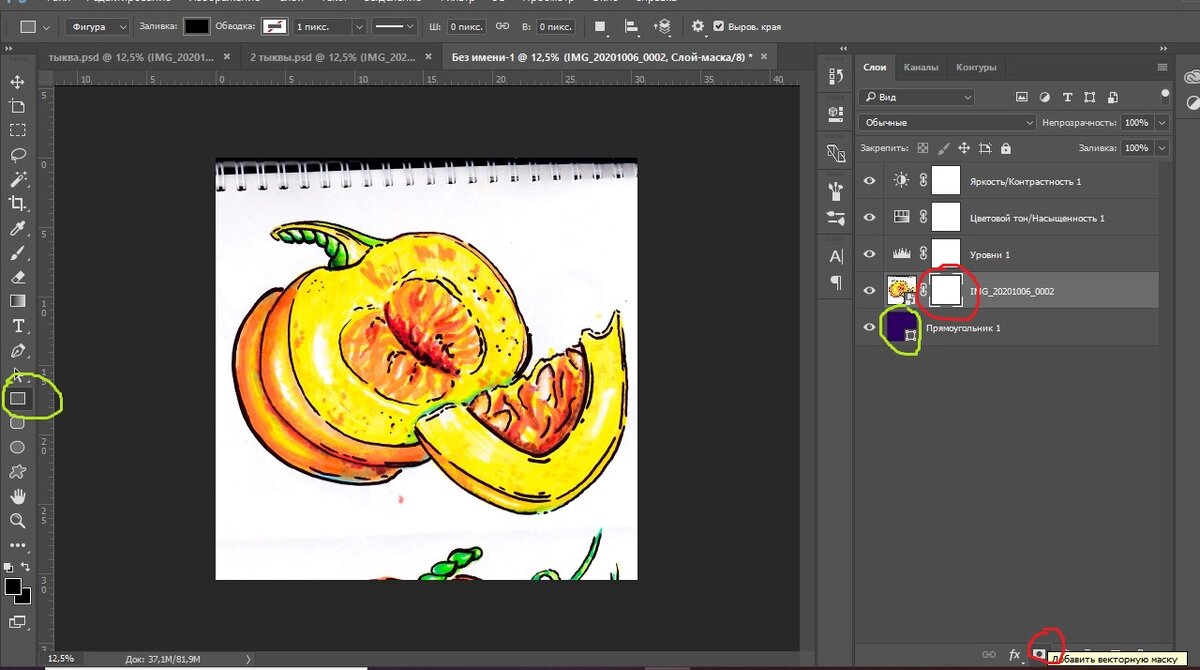This screenshot has height=670, width=1200.
Task: Open the Непрозрачность slider dropdown
Action: tap(1161, 122)
